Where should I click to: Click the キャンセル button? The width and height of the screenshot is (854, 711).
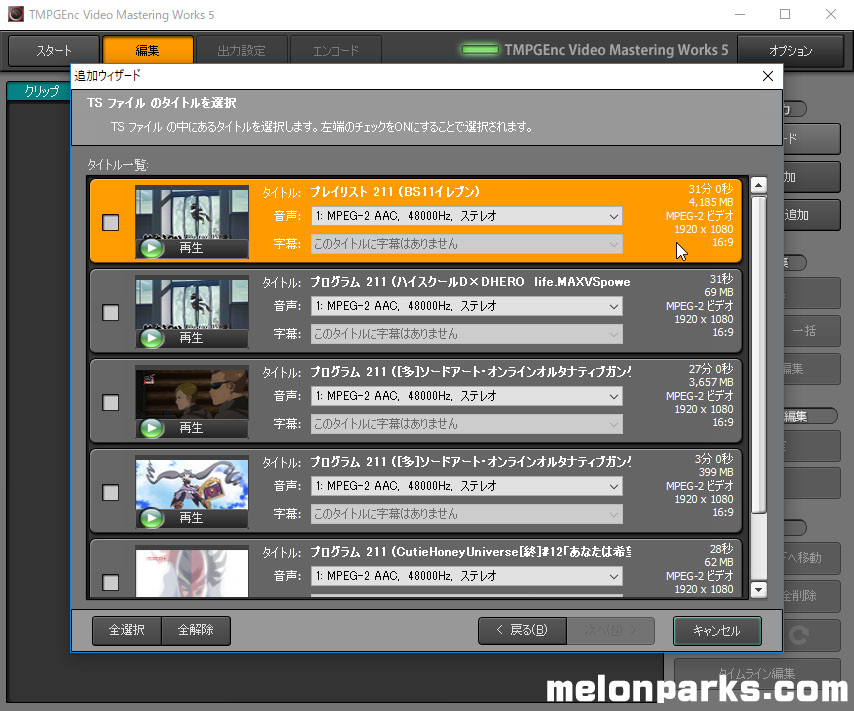[717, 631]
